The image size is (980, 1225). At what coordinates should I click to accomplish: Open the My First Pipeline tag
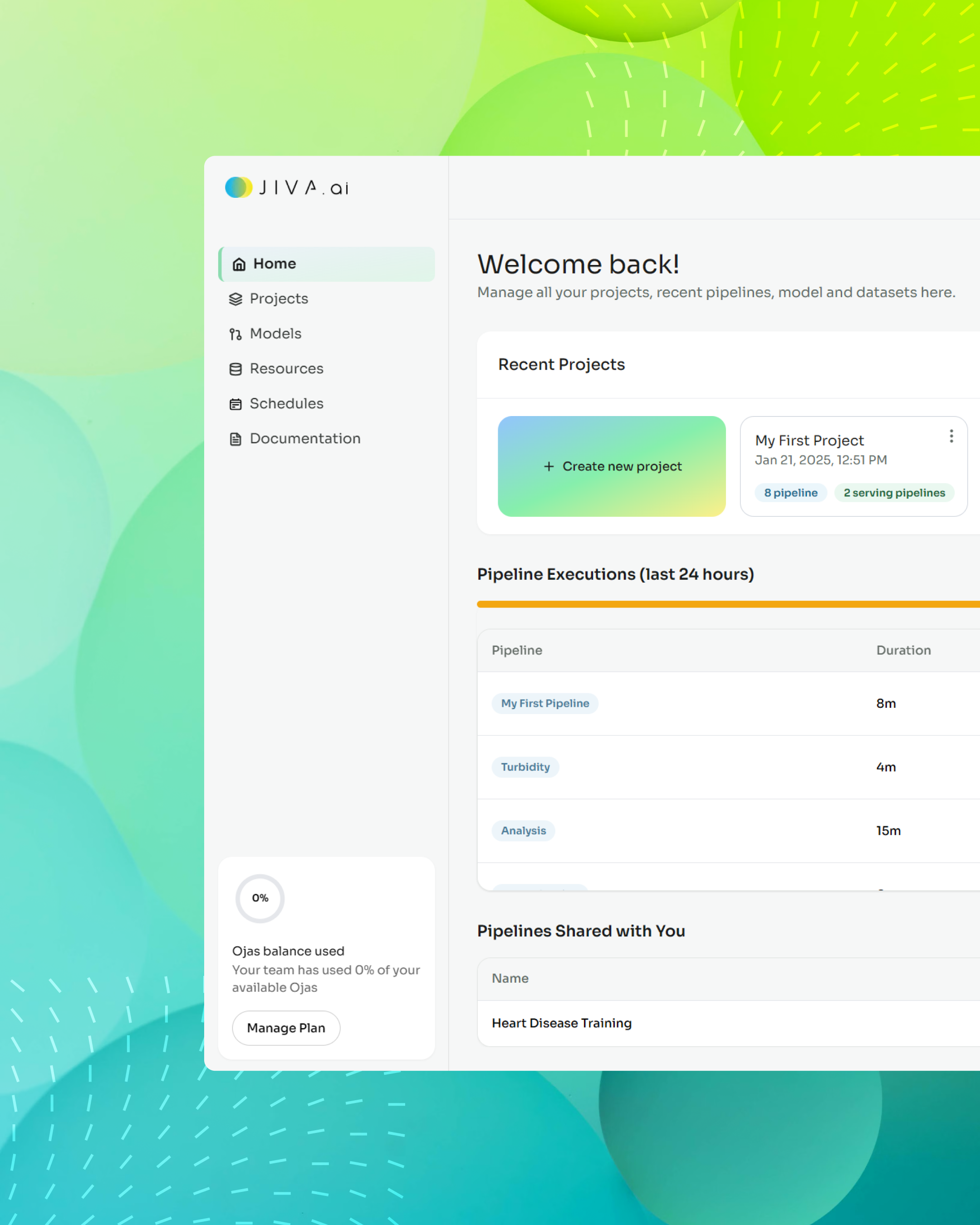pos(545,703)
